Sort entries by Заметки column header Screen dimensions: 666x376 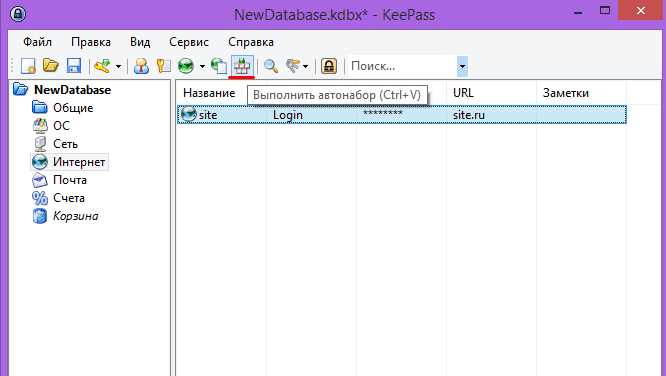[x=566, y=93]
